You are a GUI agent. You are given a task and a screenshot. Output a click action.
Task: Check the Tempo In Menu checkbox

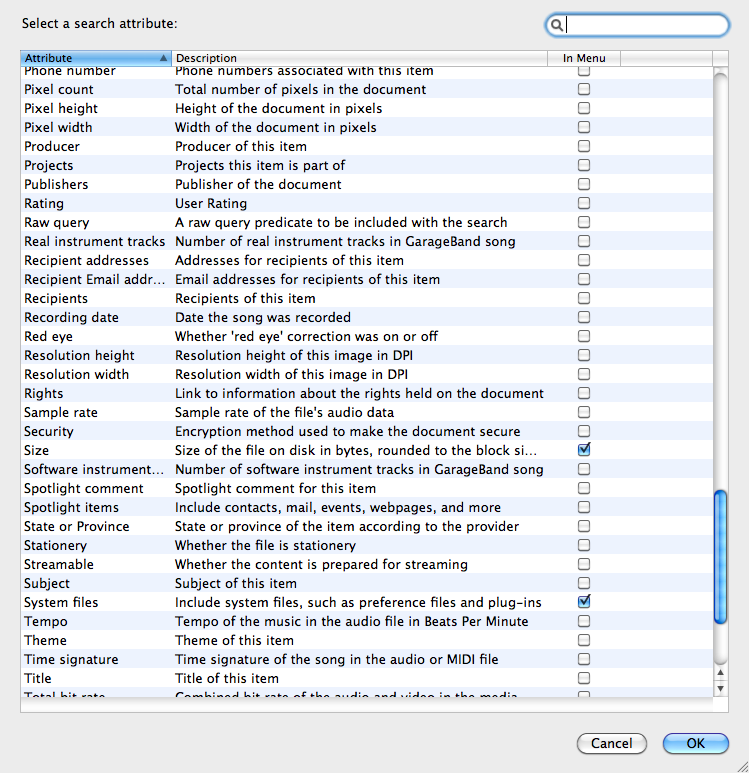584,621
